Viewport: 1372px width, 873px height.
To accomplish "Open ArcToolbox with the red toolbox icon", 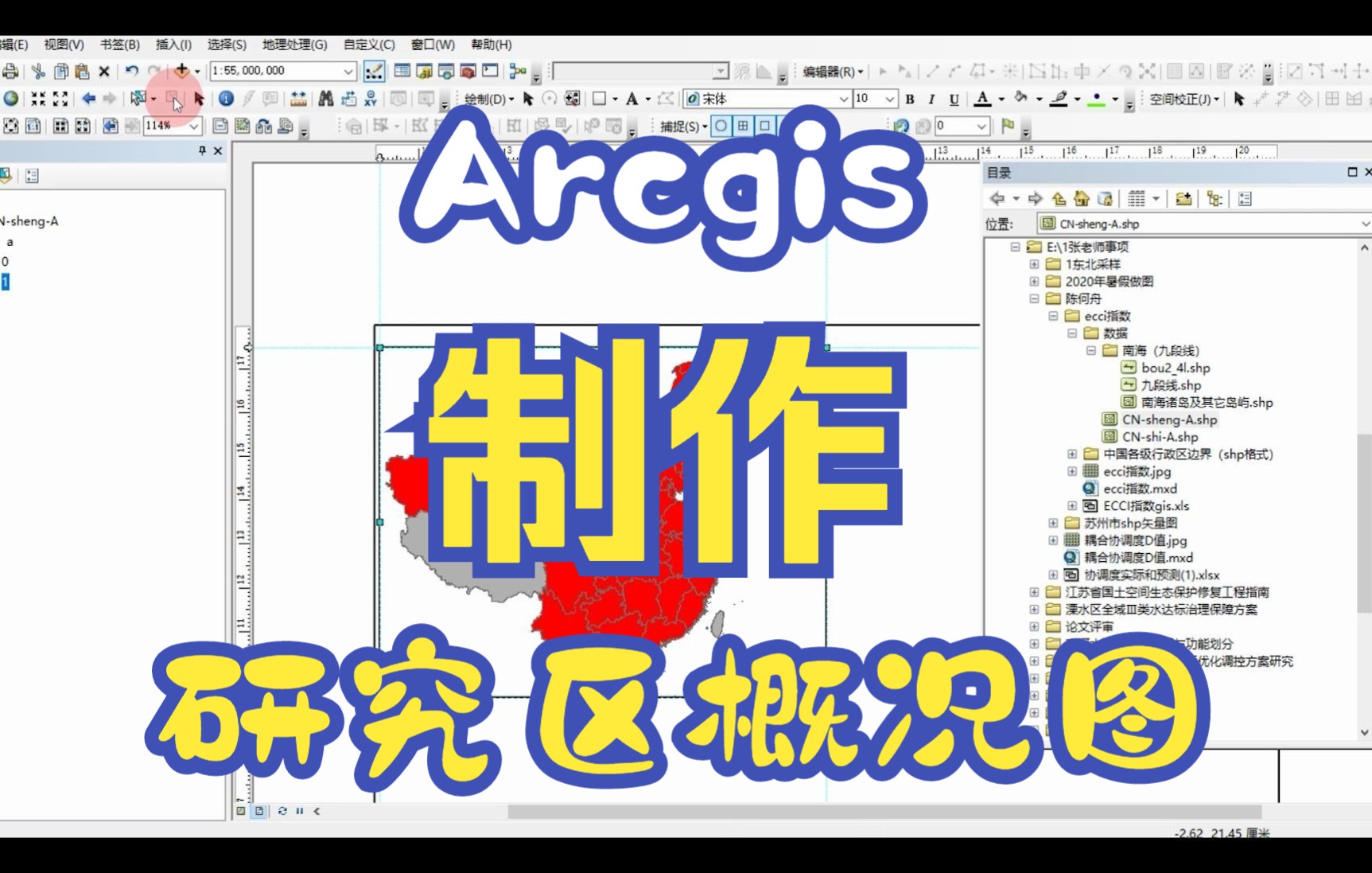I will [466, 71].
